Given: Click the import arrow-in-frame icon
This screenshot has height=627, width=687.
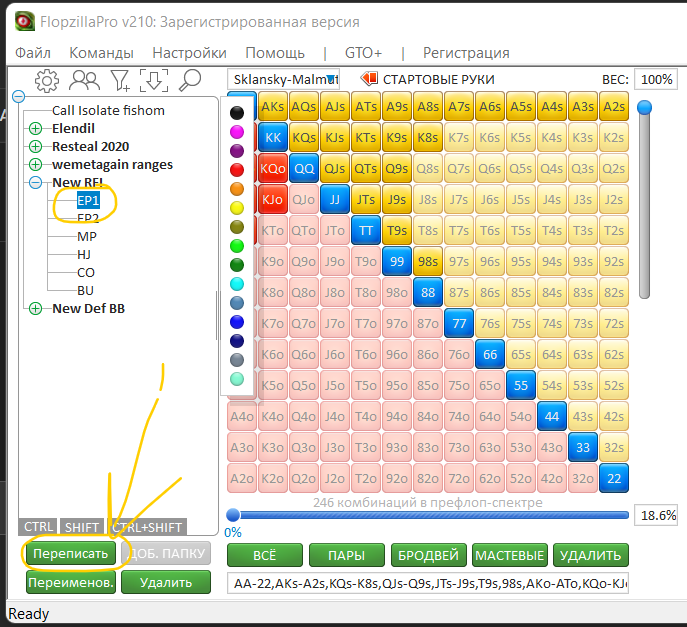Looking at the screenshot, I should coord(154,80).
